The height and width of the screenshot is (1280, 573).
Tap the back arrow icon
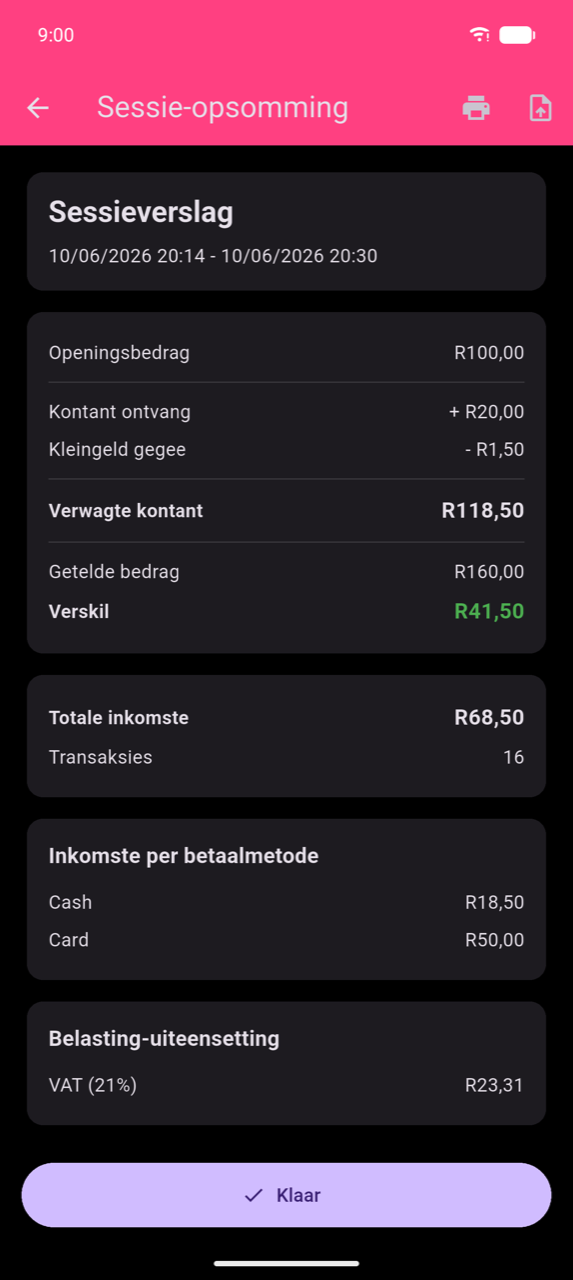(38, 108)
